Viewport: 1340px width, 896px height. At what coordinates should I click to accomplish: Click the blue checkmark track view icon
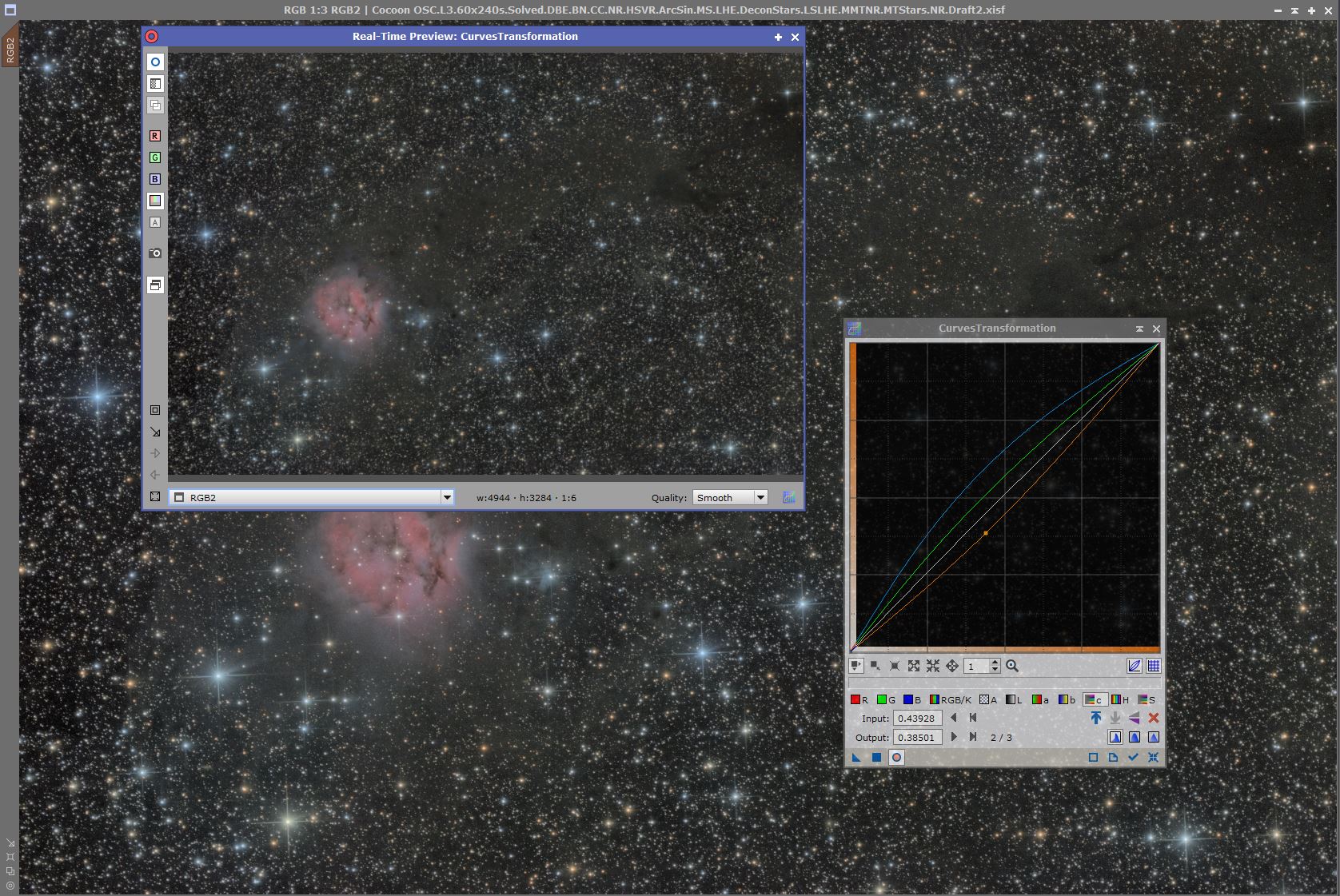click(x=1133, y=757)
